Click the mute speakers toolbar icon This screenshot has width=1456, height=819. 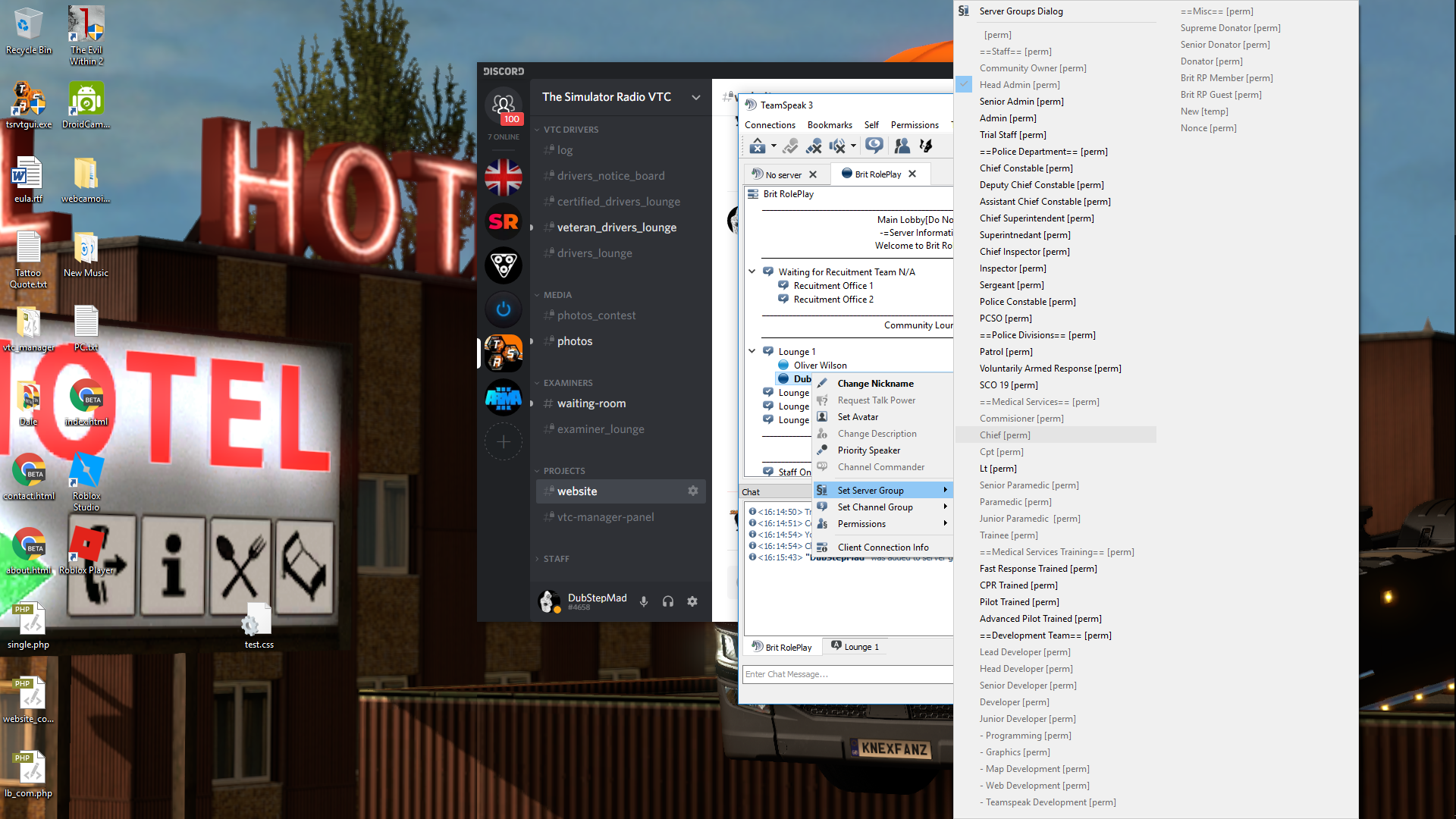tap(837, 146)
